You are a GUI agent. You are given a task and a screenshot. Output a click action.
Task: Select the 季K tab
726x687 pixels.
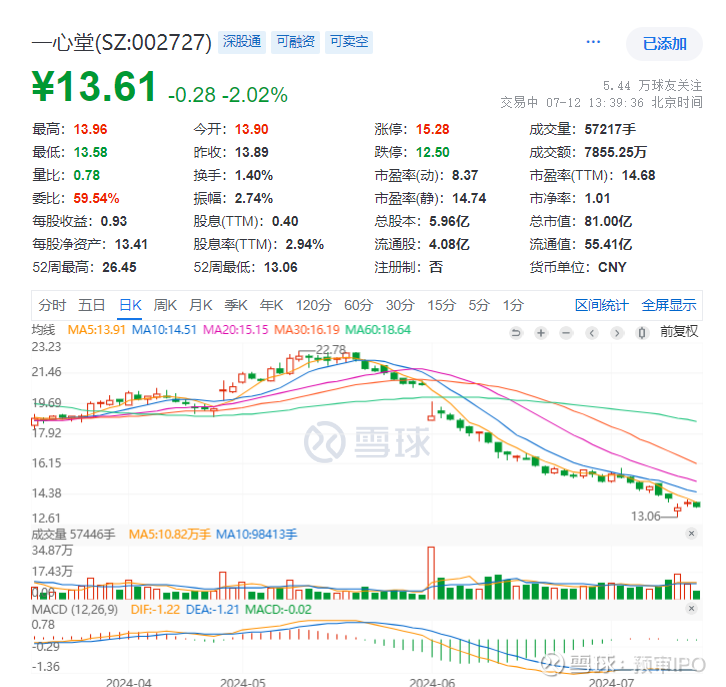[x=236, y=306]
